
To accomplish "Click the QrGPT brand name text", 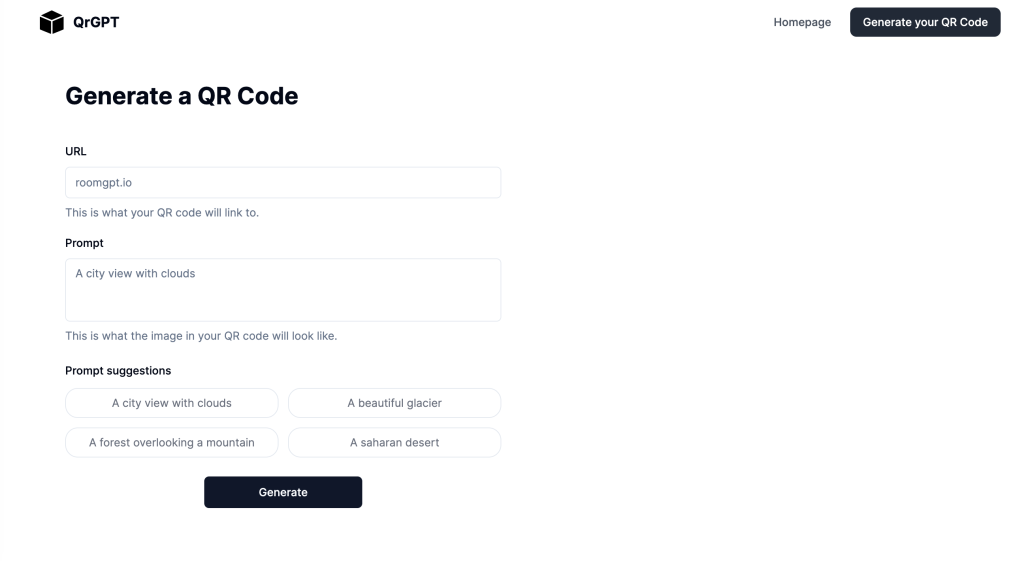I will coord(96,22).
